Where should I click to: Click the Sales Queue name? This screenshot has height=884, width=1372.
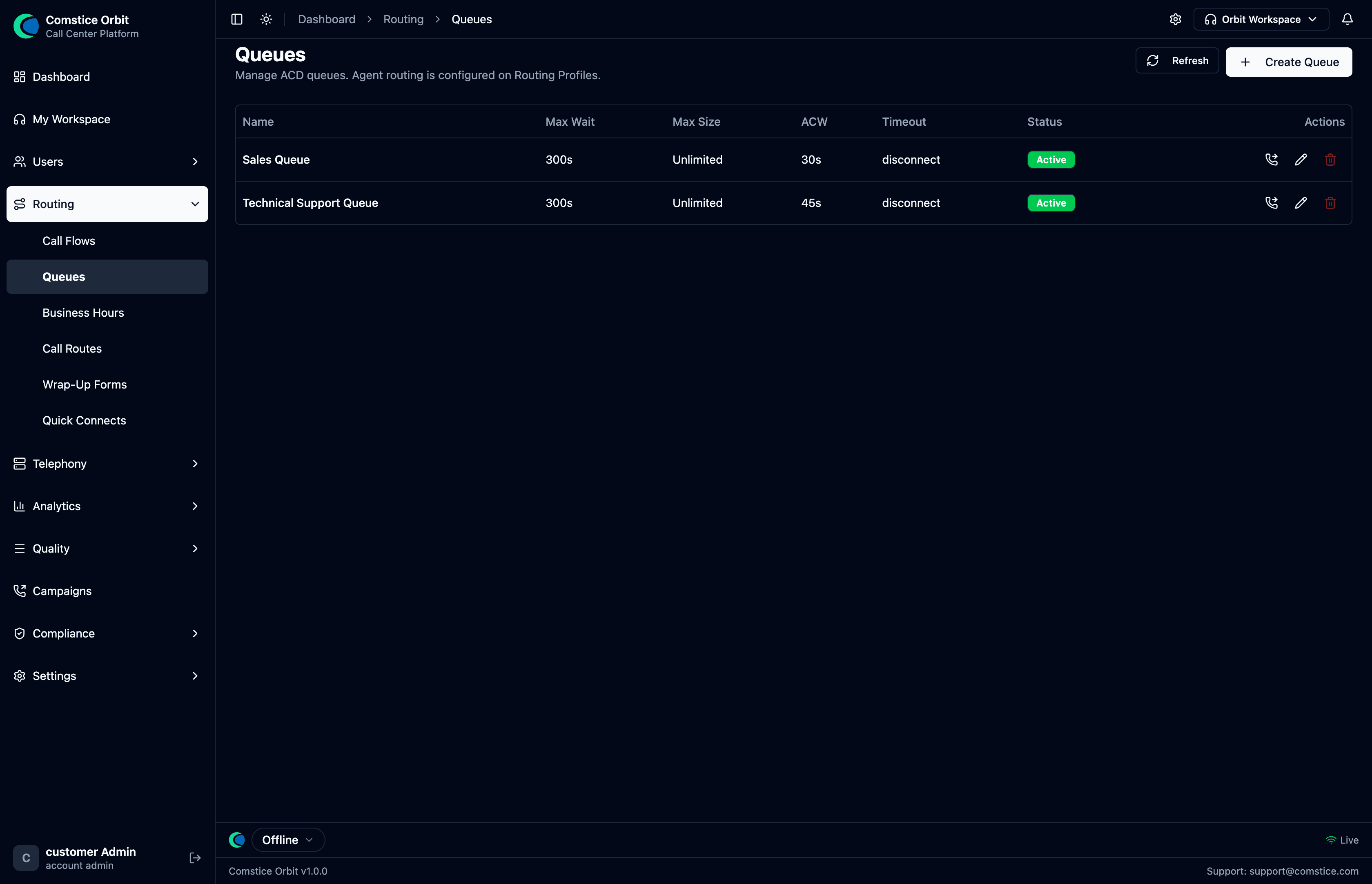[x=276, y=160]
